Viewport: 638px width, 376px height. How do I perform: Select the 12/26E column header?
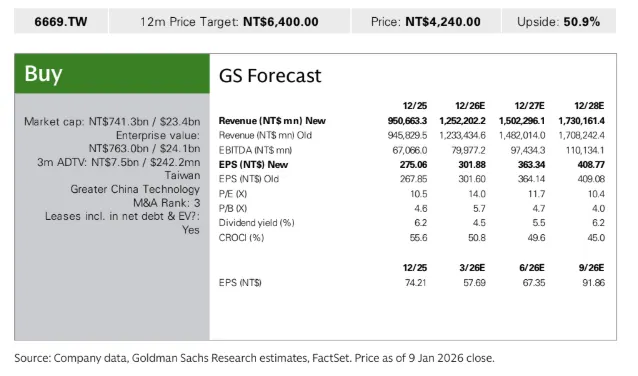pyautogui.click(x=470, y=106)
